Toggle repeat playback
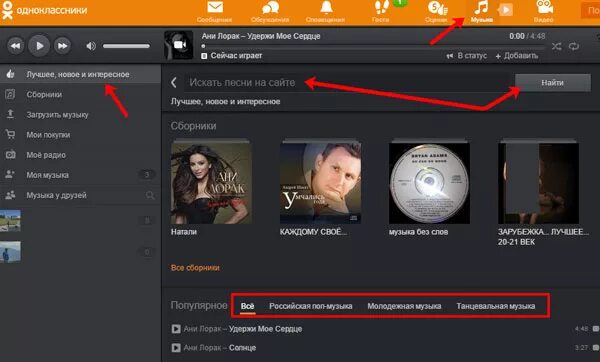 coord(574,47)
